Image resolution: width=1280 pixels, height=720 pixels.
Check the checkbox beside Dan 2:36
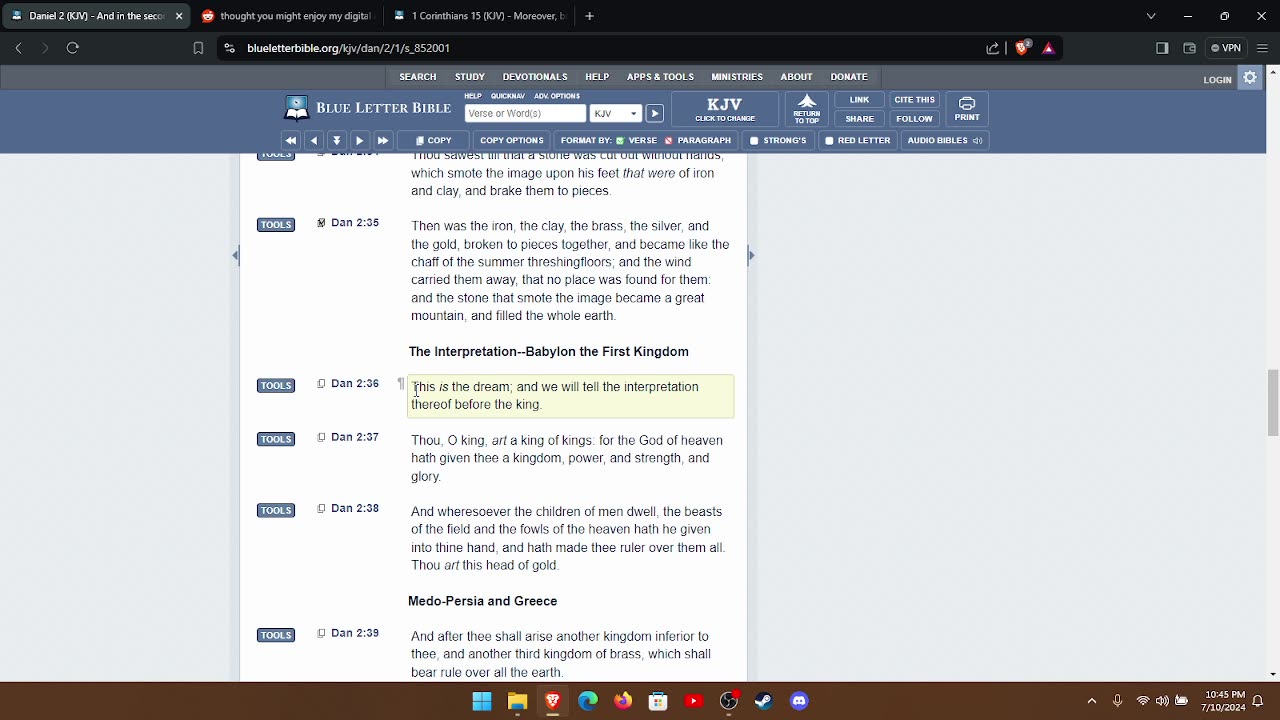(321, 384)
